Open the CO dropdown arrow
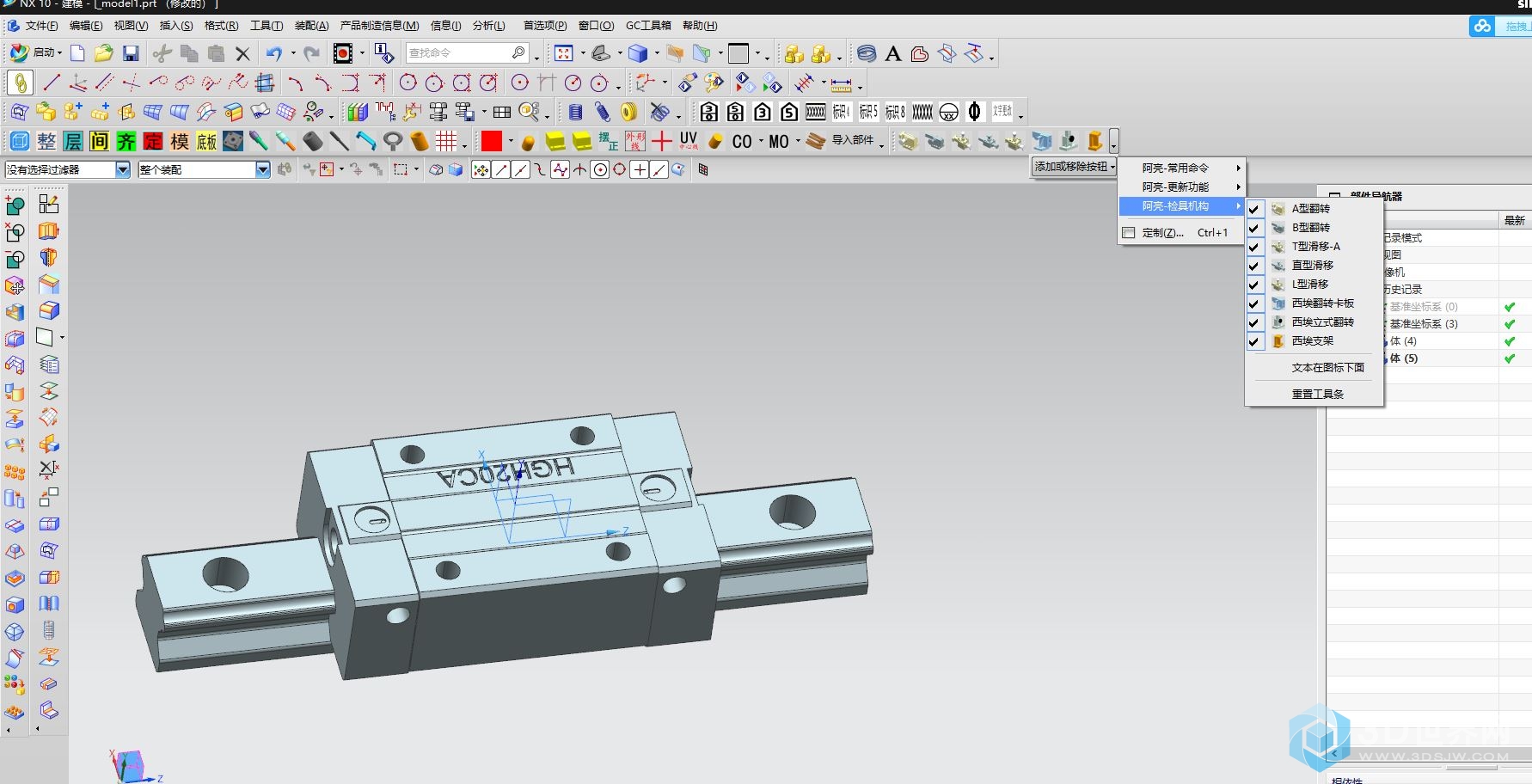1532x784 pixels. click(761, 141)
